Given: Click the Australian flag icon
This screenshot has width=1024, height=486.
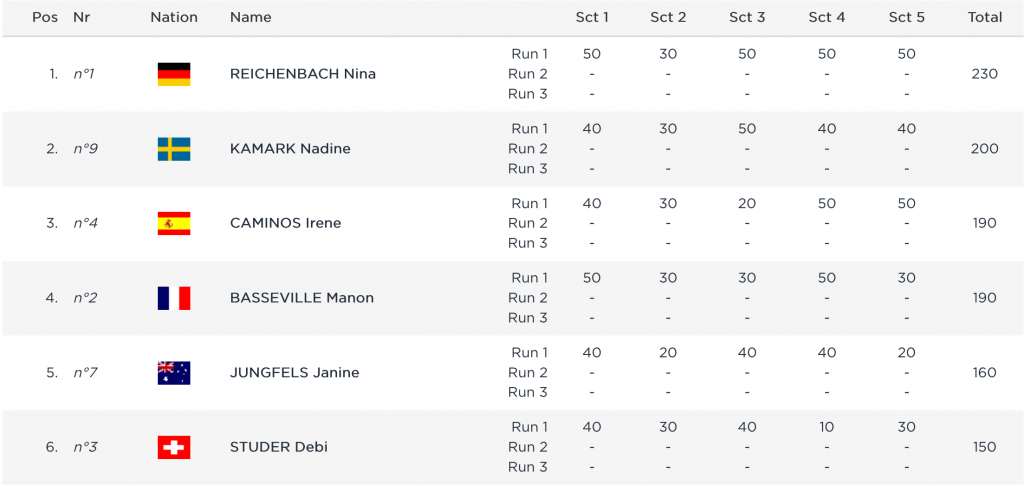Looking at the screenshot, I should point(174,373).
